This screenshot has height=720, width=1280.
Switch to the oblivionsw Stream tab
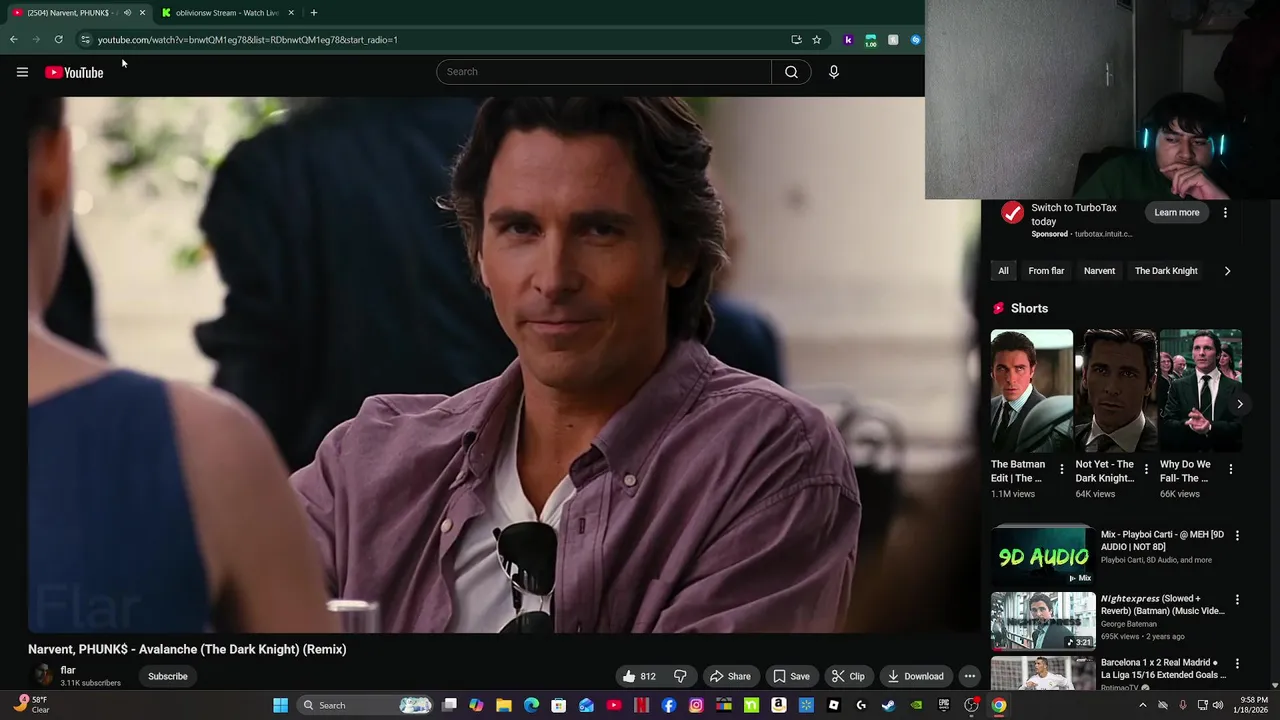[x=226, y=13]
